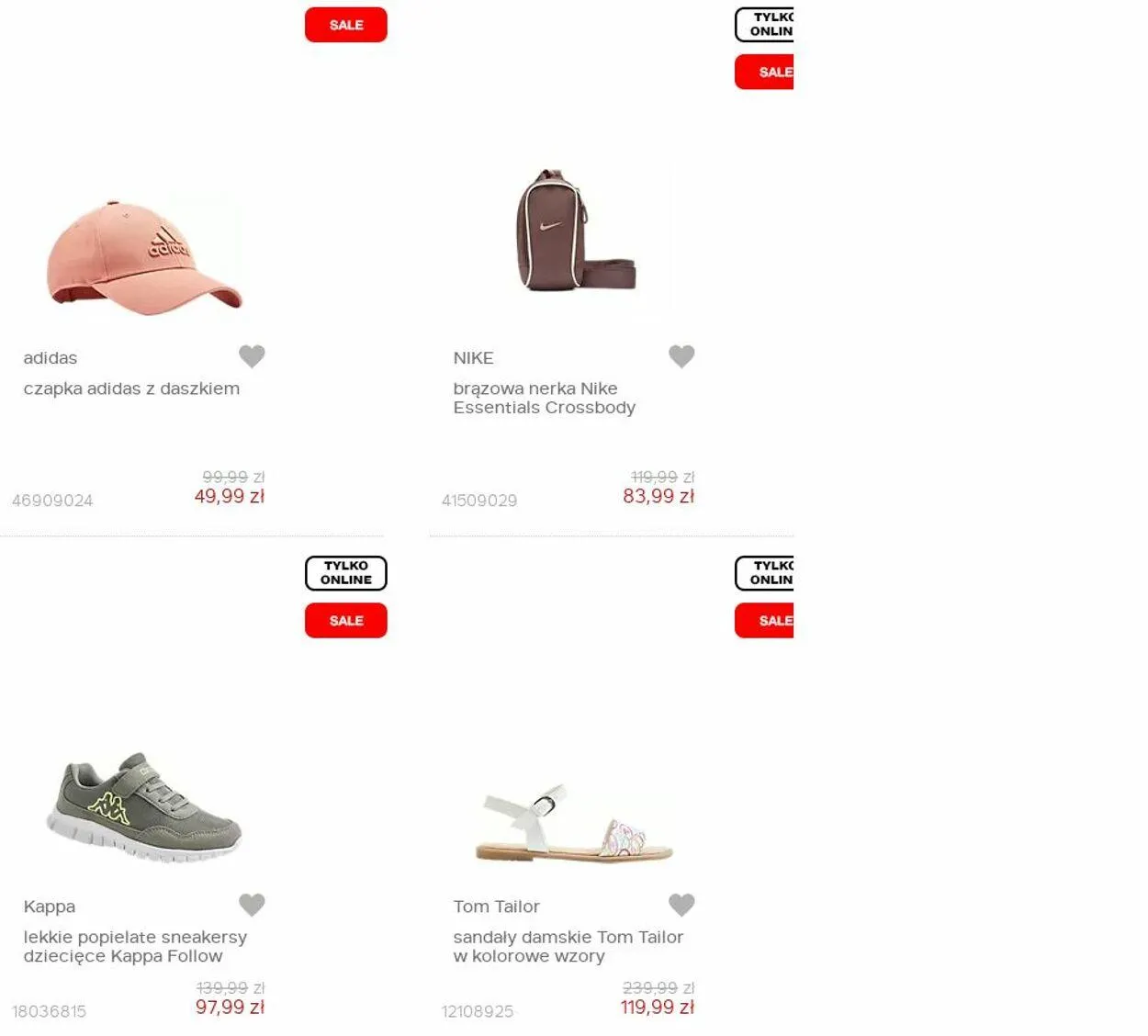1148x1036 pixels.
Task: Save Tom Tailor sandals with heart icon
Action: 681,904
